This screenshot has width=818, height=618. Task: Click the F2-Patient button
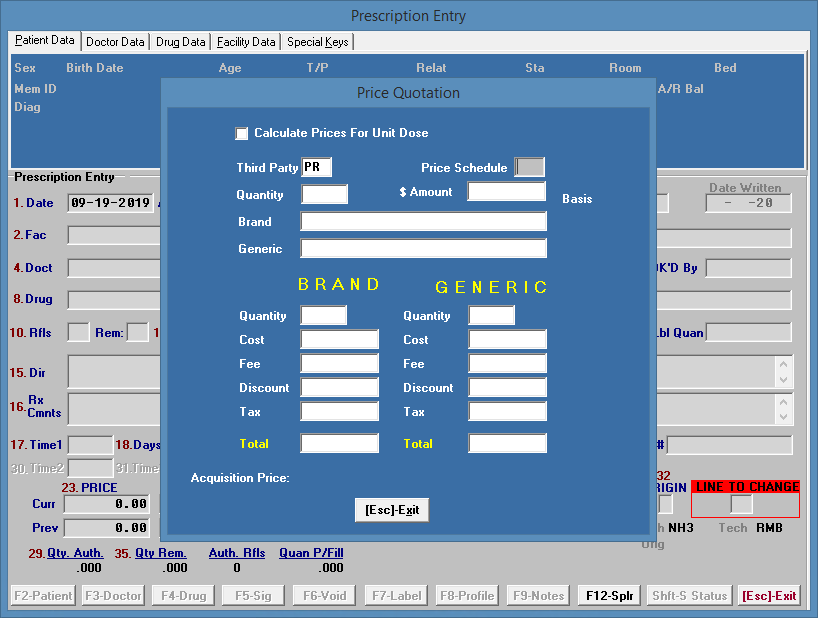click(x=43, y=596)
